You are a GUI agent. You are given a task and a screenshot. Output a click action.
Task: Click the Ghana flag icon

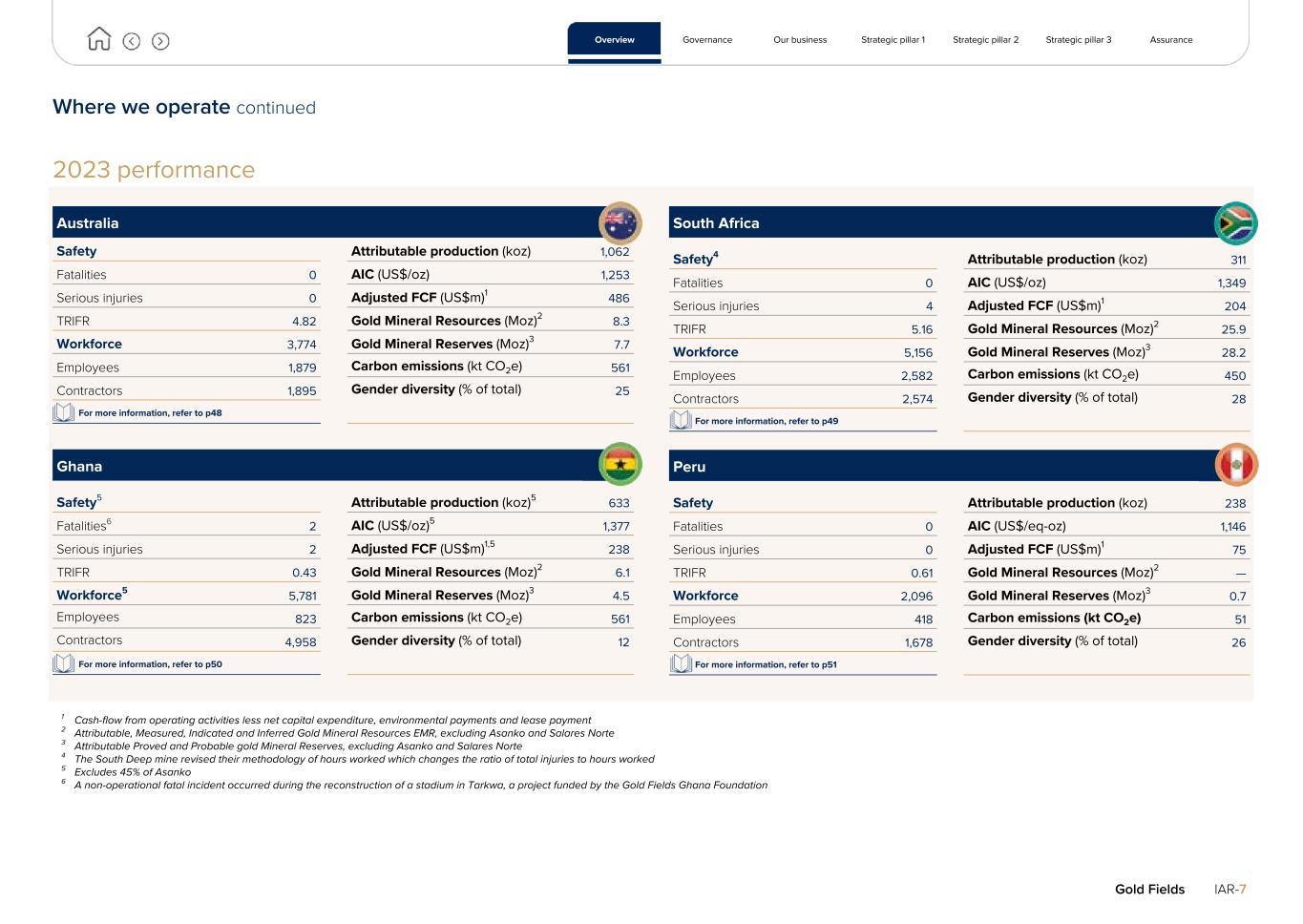point(620,465)
